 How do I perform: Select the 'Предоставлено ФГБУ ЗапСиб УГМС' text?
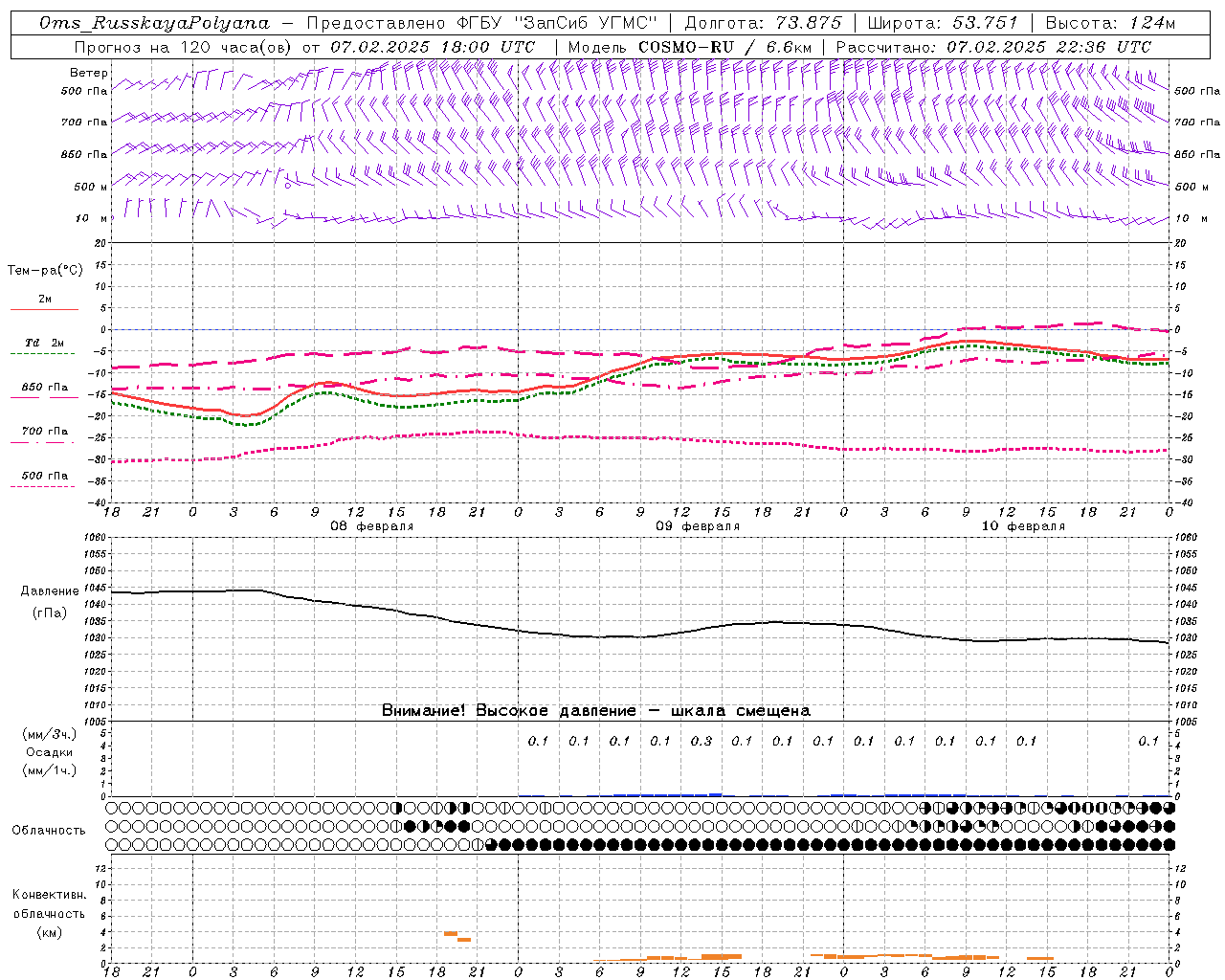[x=482, y=23]
